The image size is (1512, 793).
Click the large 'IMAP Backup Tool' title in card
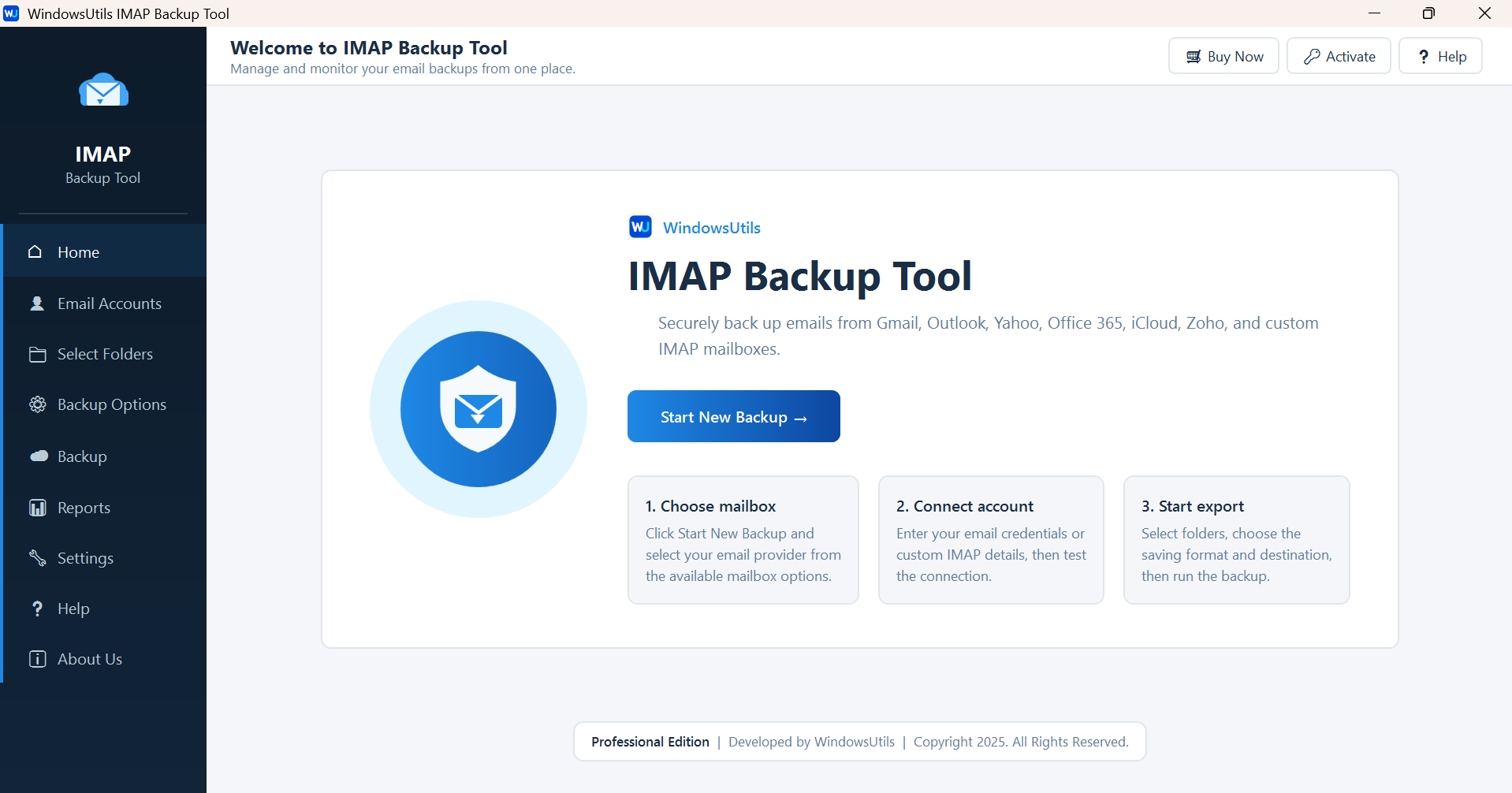click(x=800, y=277)
